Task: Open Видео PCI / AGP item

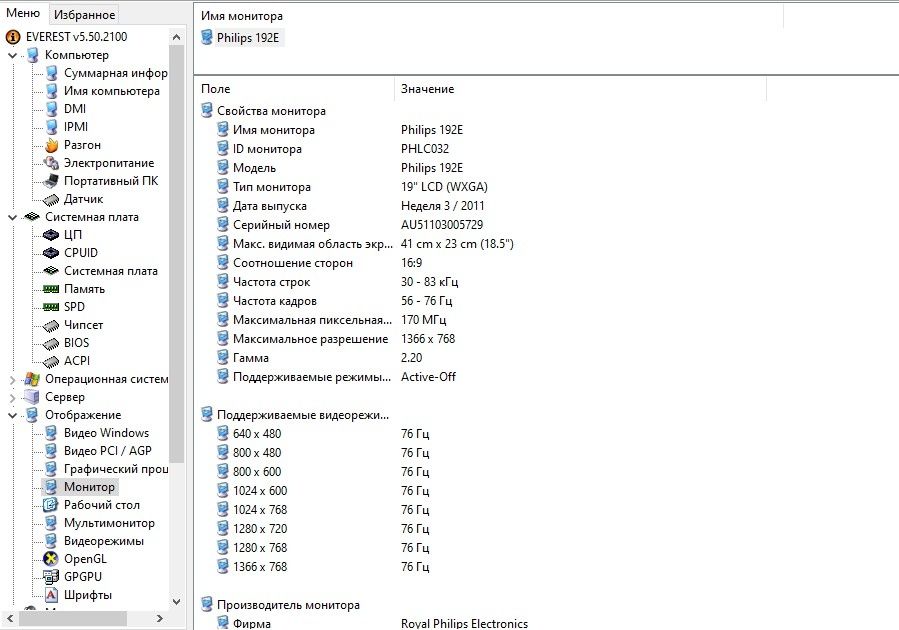Action: [107, 451]
